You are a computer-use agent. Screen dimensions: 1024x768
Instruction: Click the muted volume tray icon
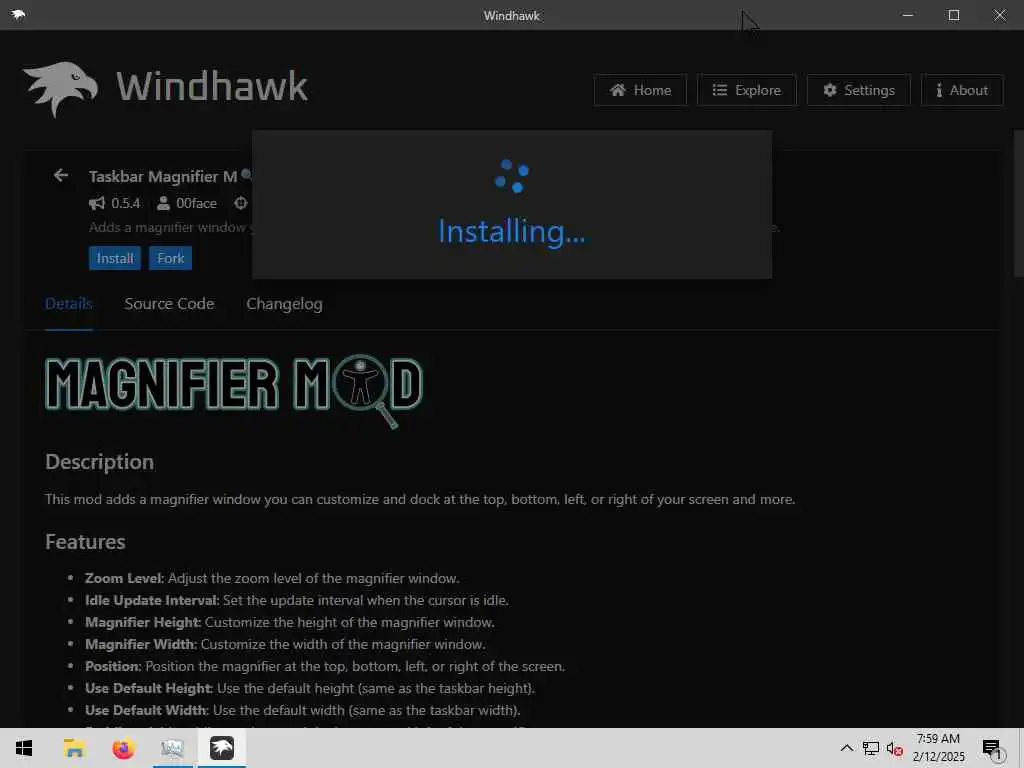pyautogui.click(x=895, y=749)
